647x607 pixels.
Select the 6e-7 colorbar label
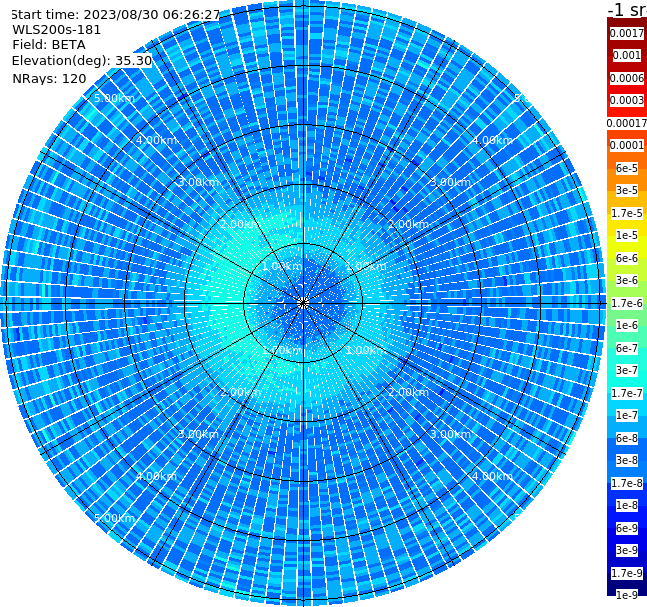[x=627, y=348]
